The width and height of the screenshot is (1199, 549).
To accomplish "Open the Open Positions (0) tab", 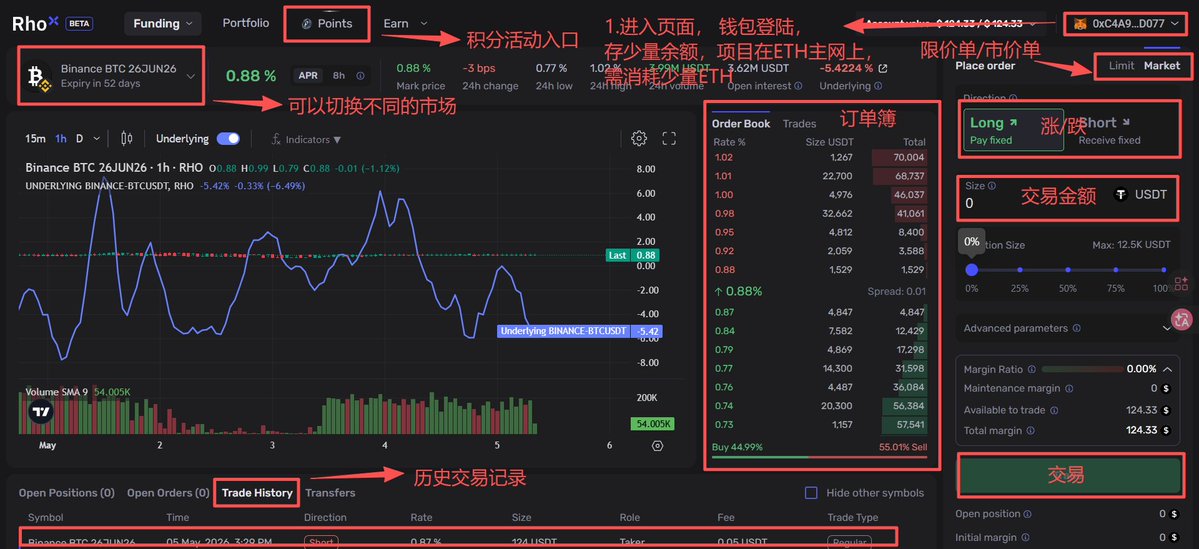I will [67, 493].
